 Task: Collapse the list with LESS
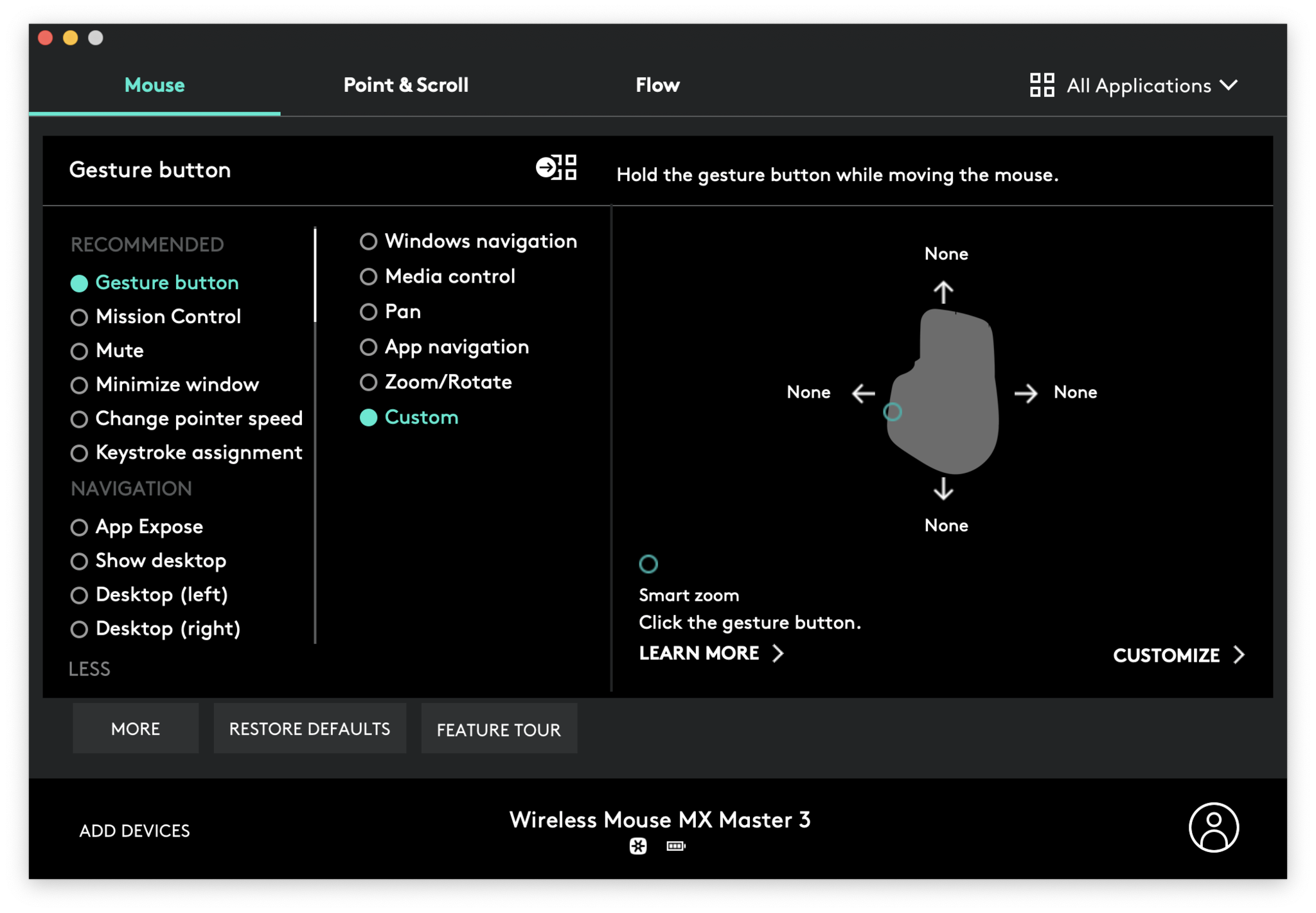click(90, 669)
